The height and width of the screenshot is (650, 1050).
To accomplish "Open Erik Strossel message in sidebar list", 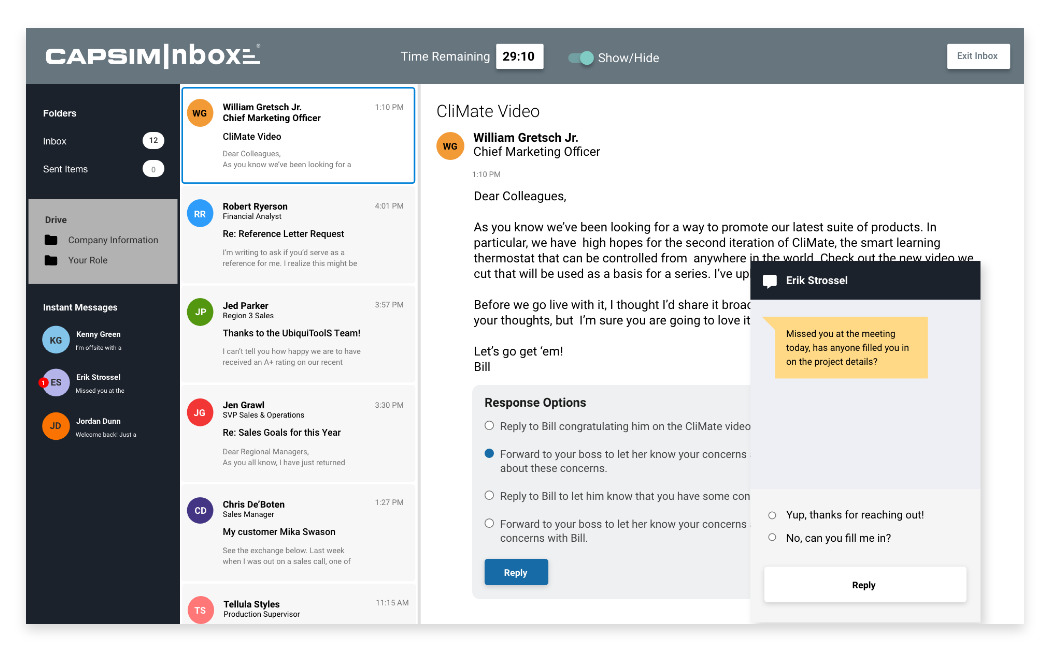I will (102, 383).
